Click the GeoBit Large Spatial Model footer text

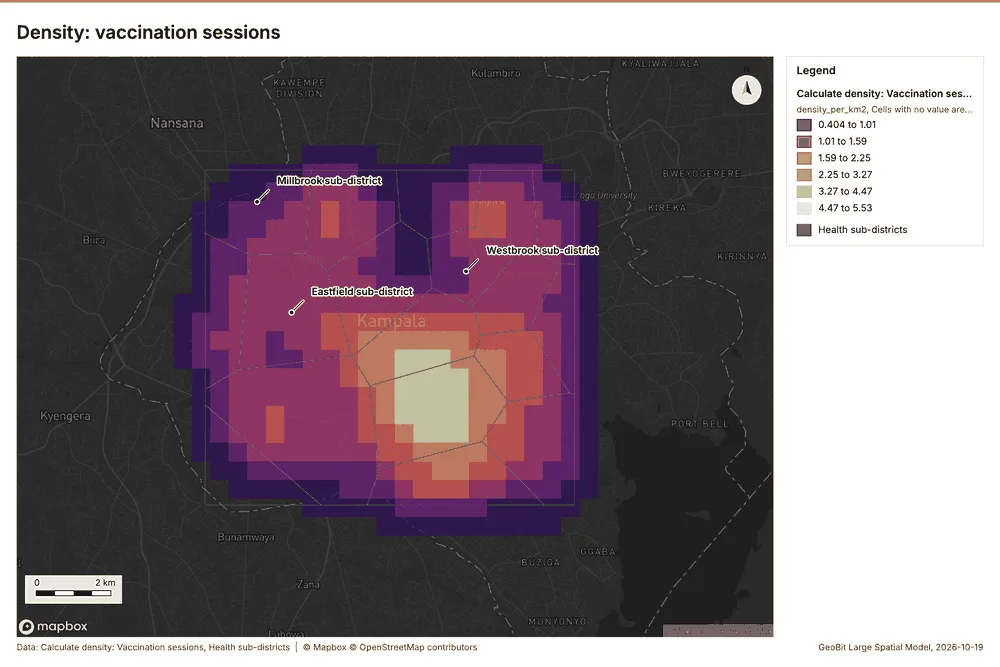pos(901,647)
